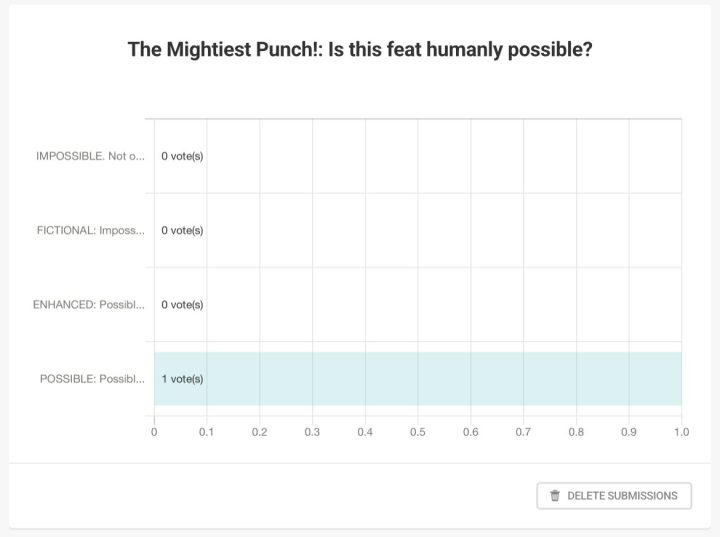Click '0 vote(s)' in the IMPOSSIBLE row

pyautogui.click(x=182, y=156)
